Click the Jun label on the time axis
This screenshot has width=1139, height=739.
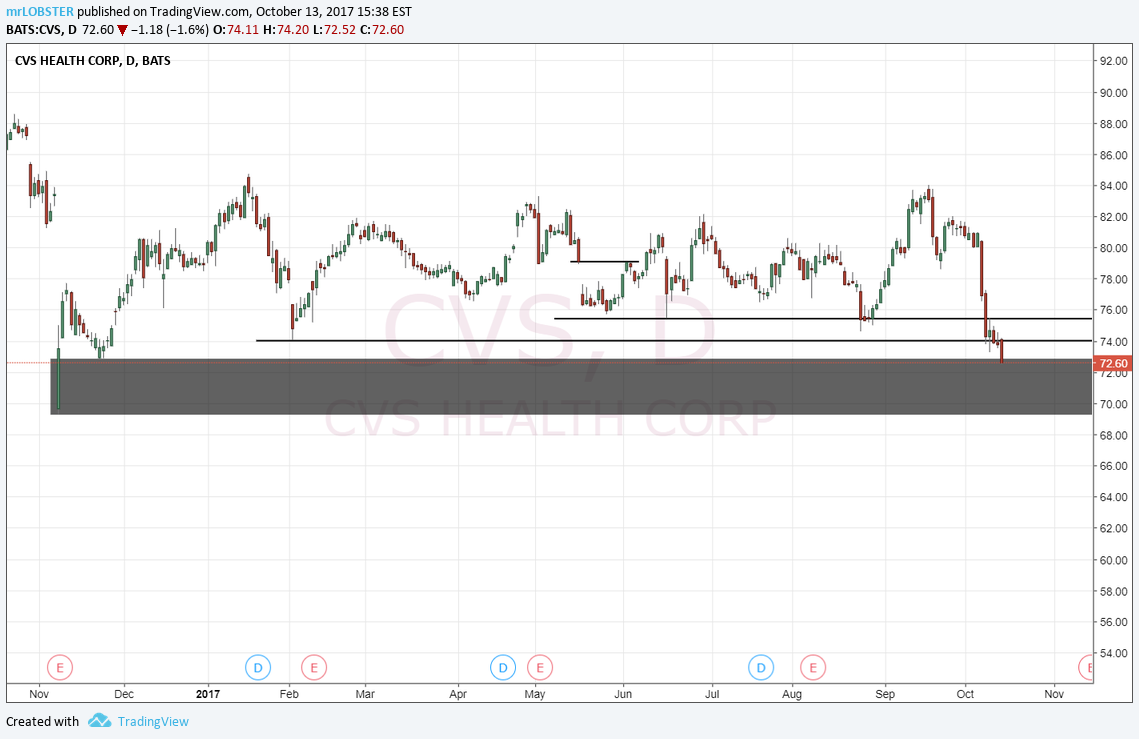[x=623, y=694]
